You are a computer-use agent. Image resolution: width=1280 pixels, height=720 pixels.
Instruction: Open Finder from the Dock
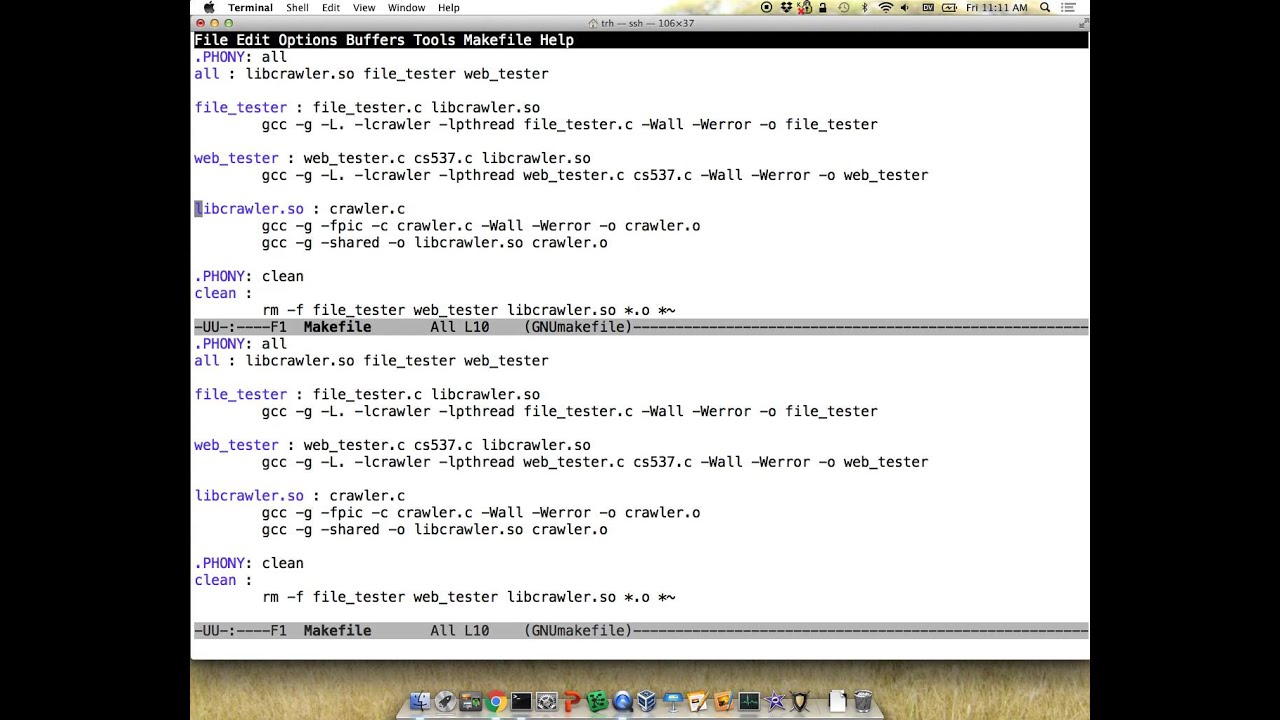(420, 701)
